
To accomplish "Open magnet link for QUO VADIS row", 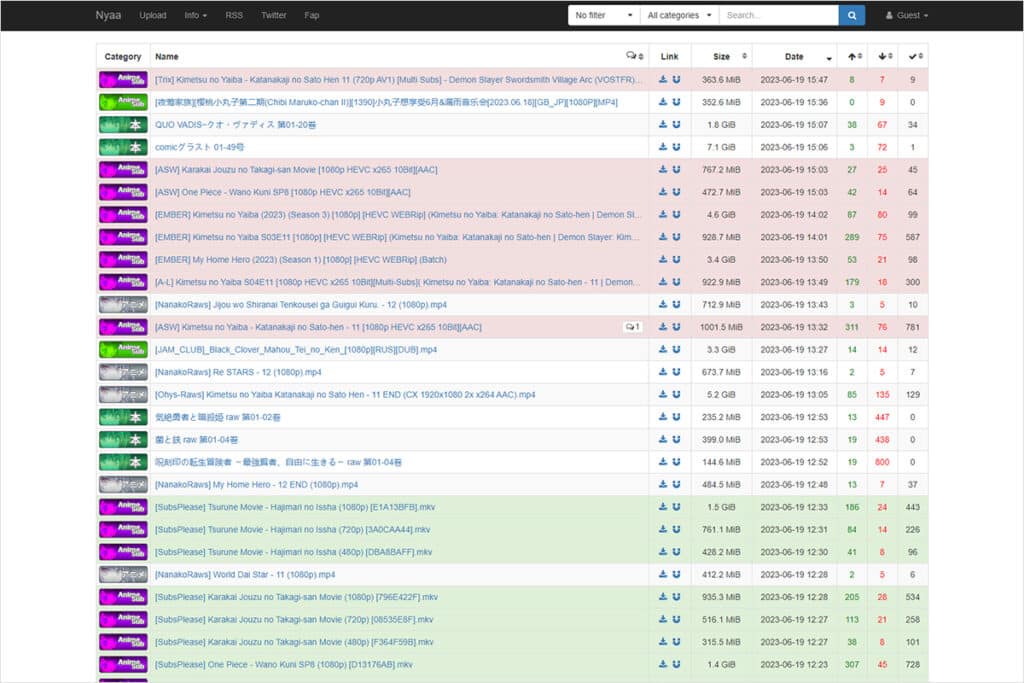I will pyautogui.click(x=676, y=125).
